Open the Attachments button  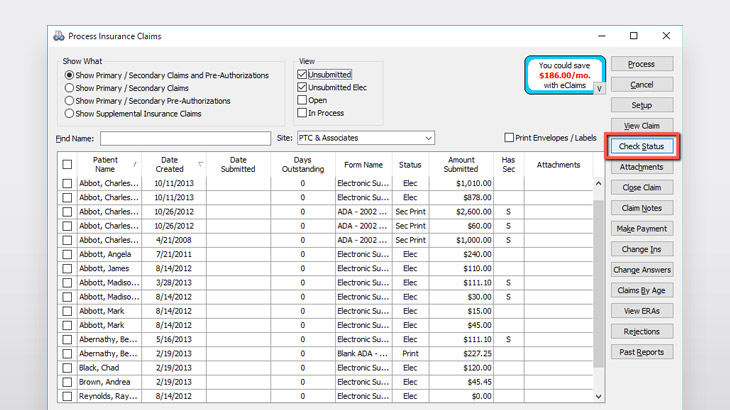[x=642, y=167]
